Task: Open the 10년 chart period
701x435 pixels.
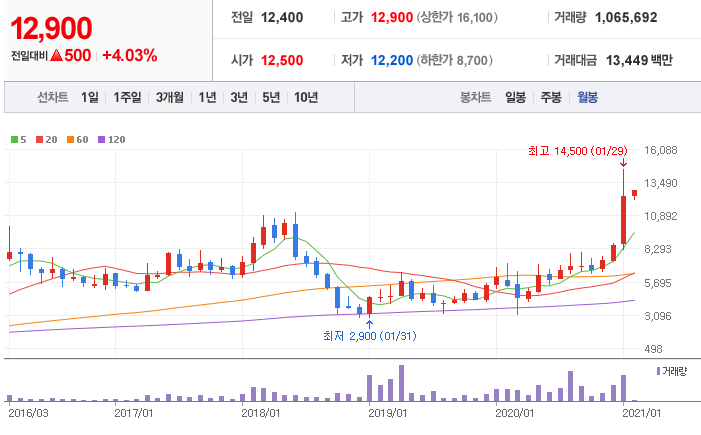Action: point(306,97)
